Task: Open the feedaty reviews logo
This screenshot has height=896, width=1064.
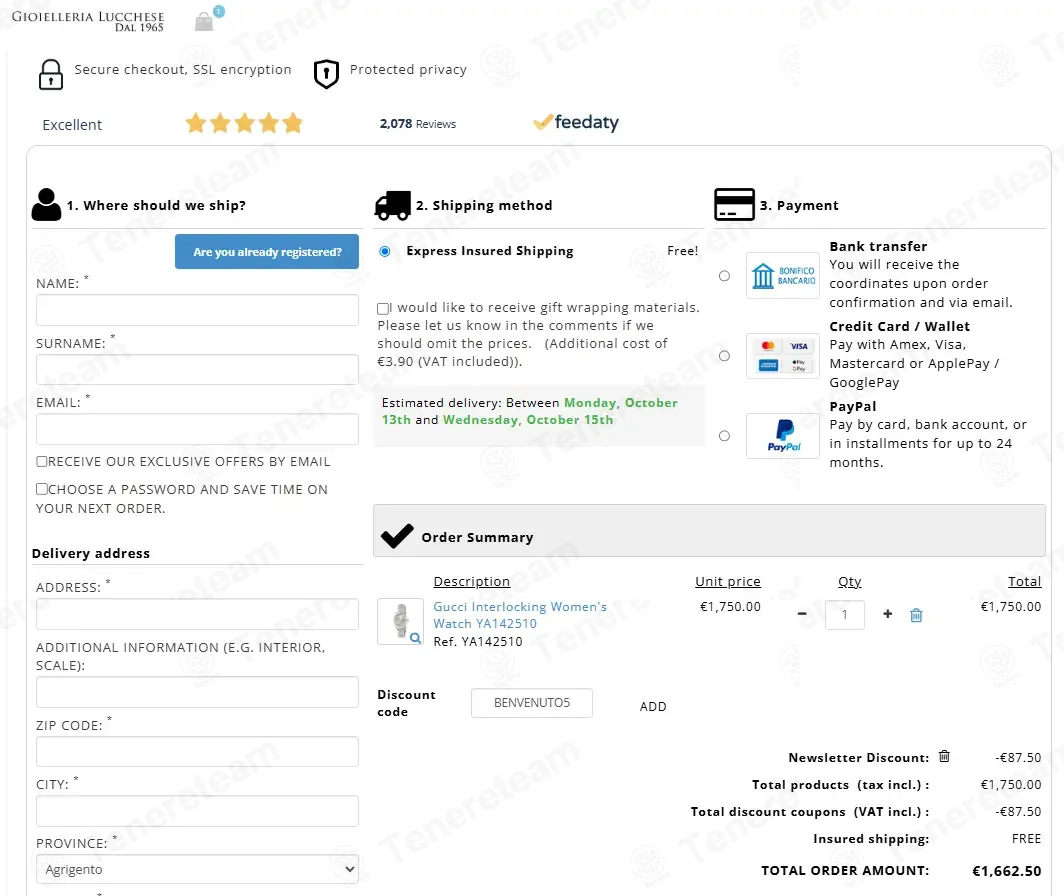Action: (576, 122)
